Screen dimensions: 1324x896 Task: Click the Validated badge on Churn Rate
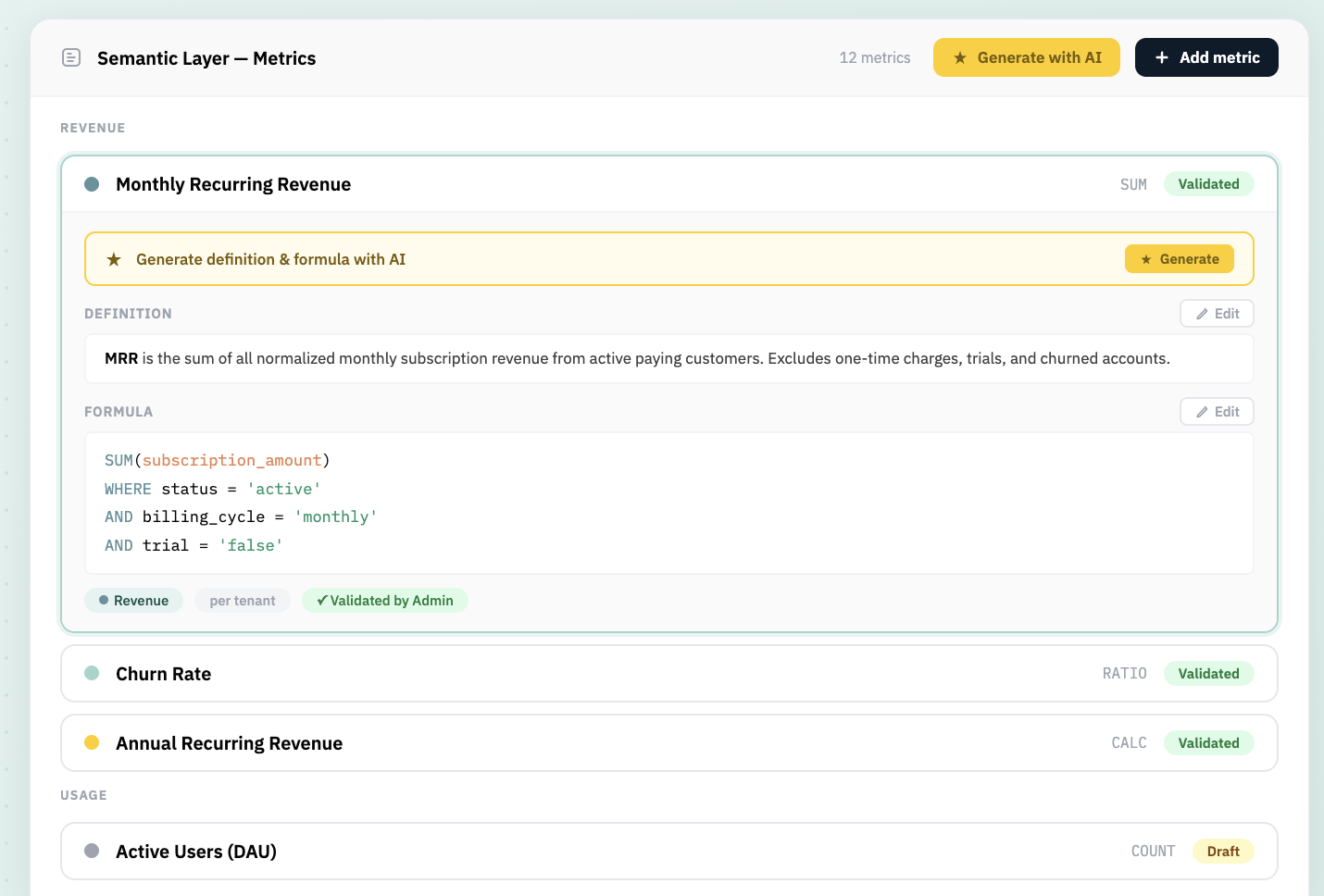(1208, 674)
